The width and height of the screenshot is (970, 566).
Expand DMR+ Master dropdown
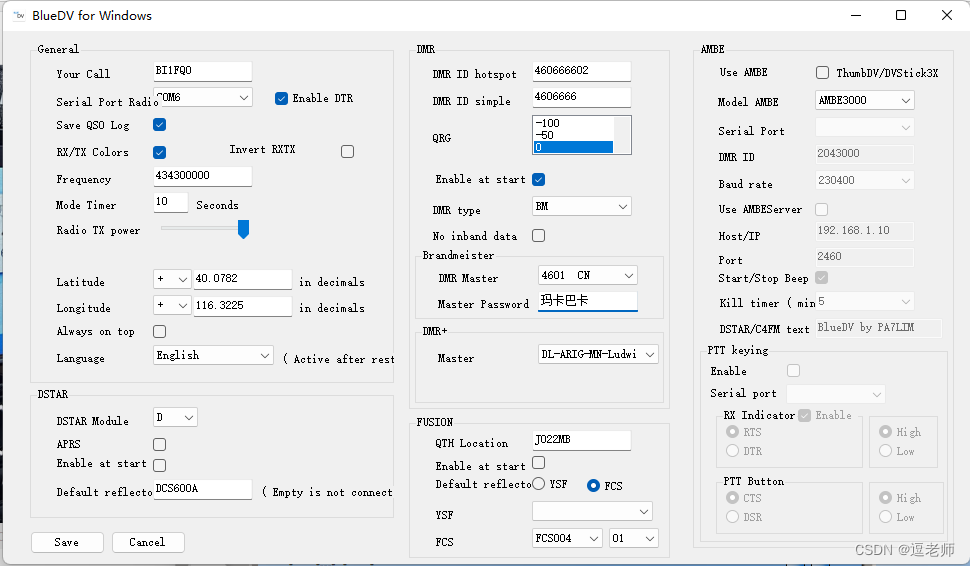tap(598, 354)
